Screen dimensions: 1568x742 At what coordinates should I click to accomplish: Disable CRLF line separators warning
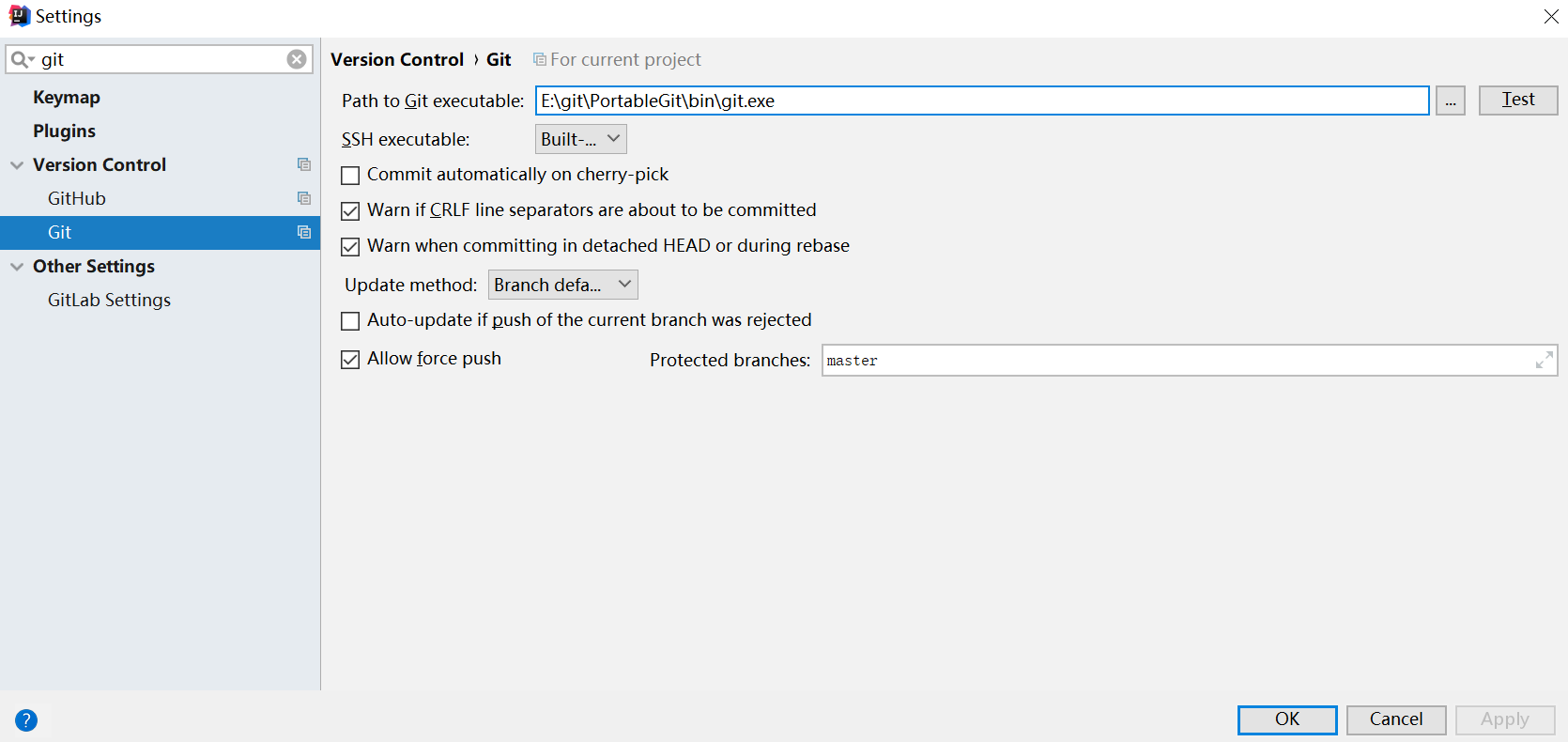point(350,210)
